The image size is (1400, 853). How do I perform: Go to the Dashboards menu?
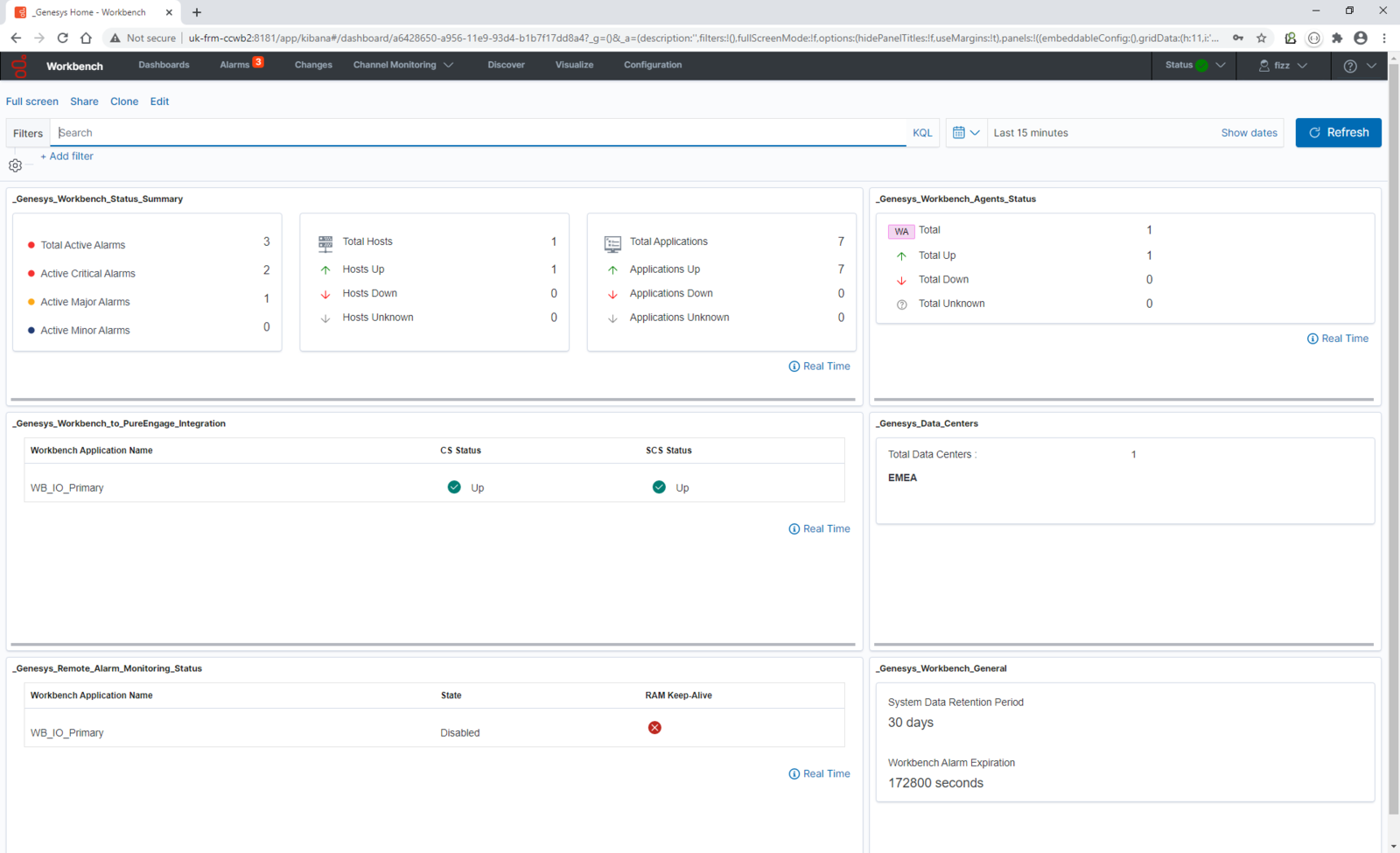click(164, 65)
